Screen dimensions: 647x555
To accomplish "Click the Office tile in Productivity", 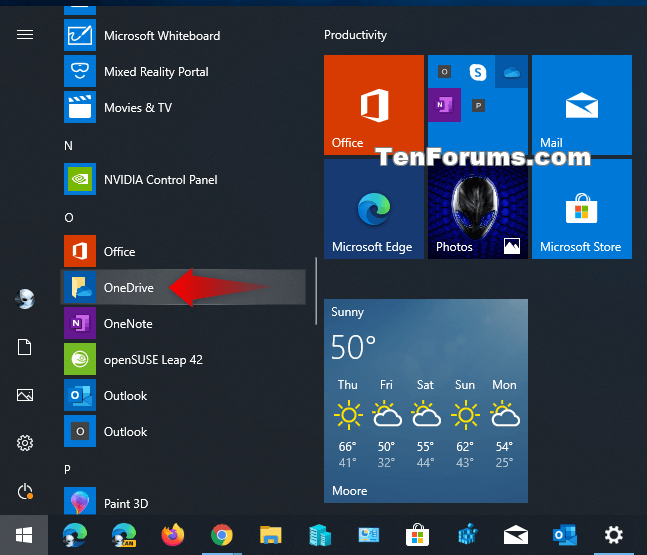I will click(374, 105).
